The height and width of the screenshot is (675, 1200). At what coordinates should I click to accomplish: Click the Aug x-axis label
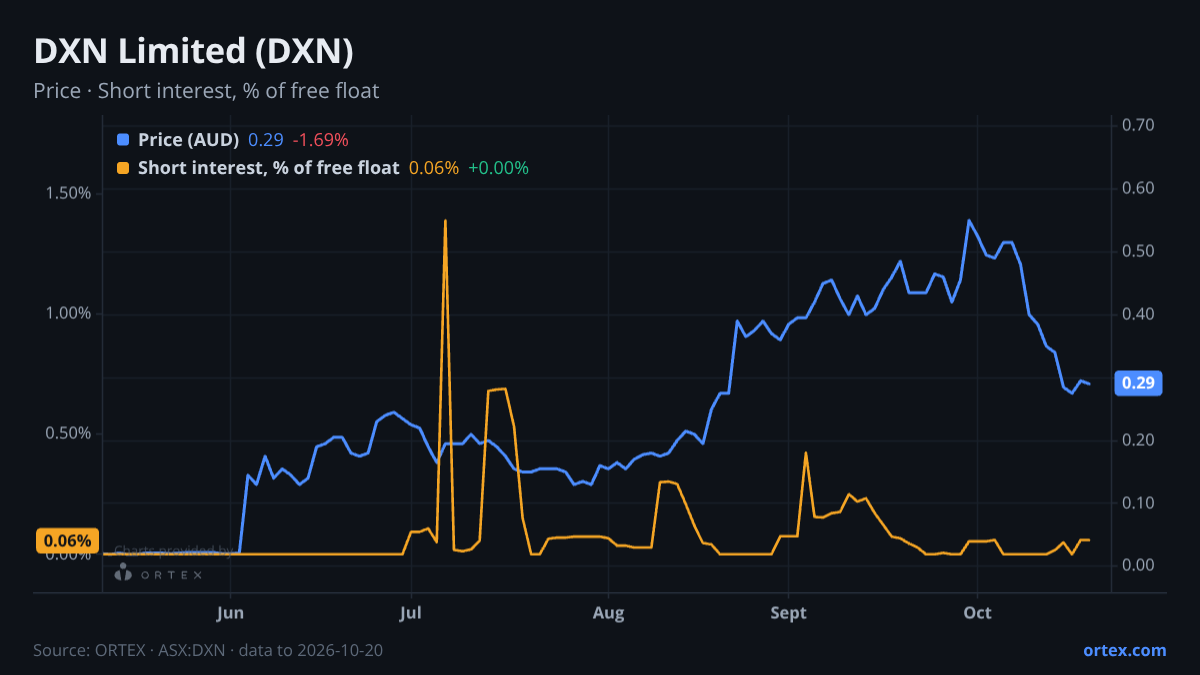608,613
